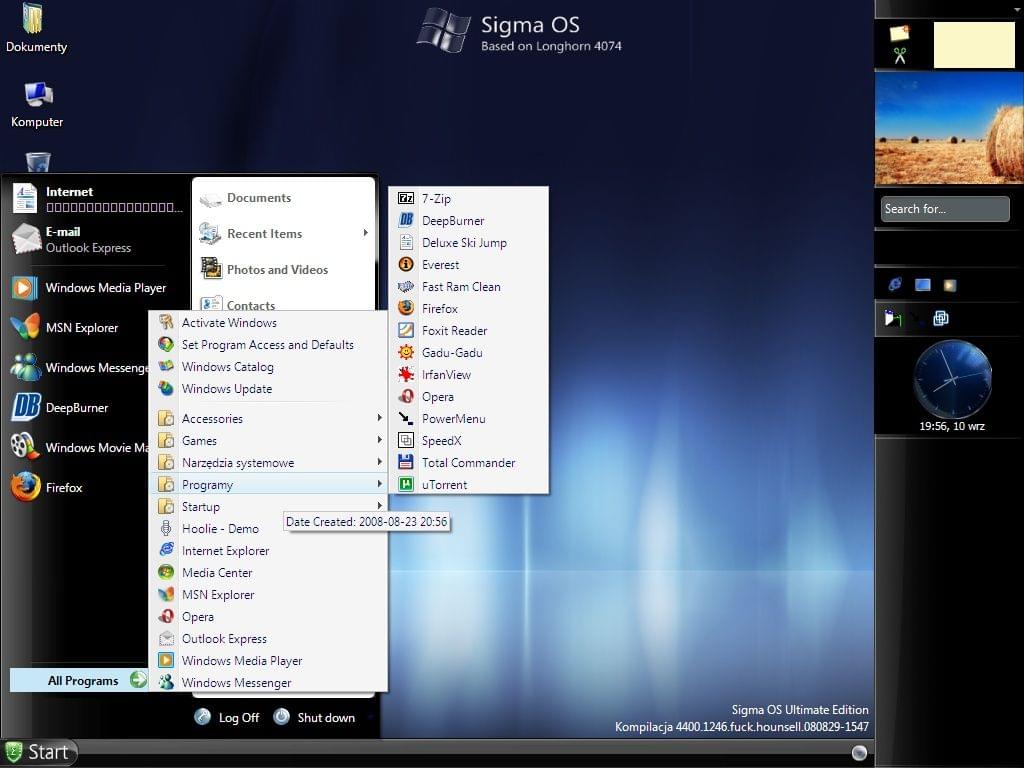
Task: Click Show Desktop sidebar quick launch icon
Action: click(923, 285)
